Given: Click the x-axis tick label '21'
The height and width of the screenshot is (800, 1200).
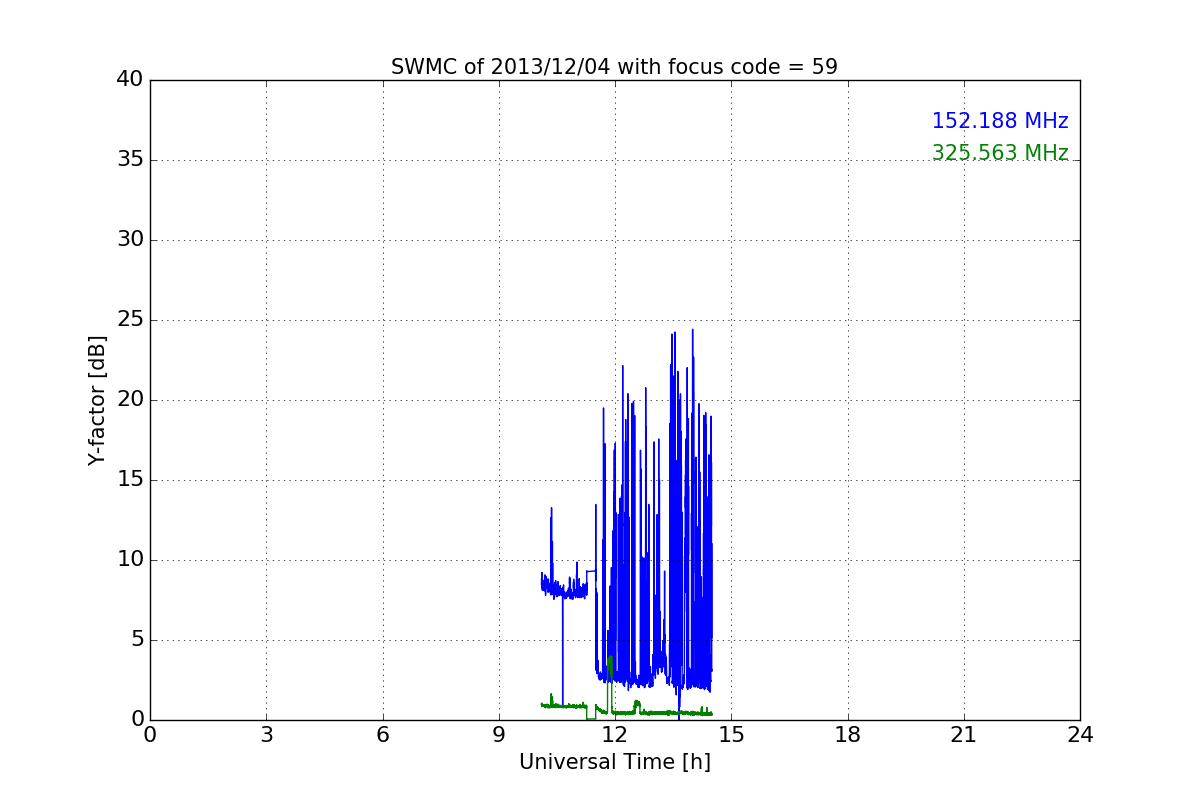Looking at the screenshot, I should 964,735.
